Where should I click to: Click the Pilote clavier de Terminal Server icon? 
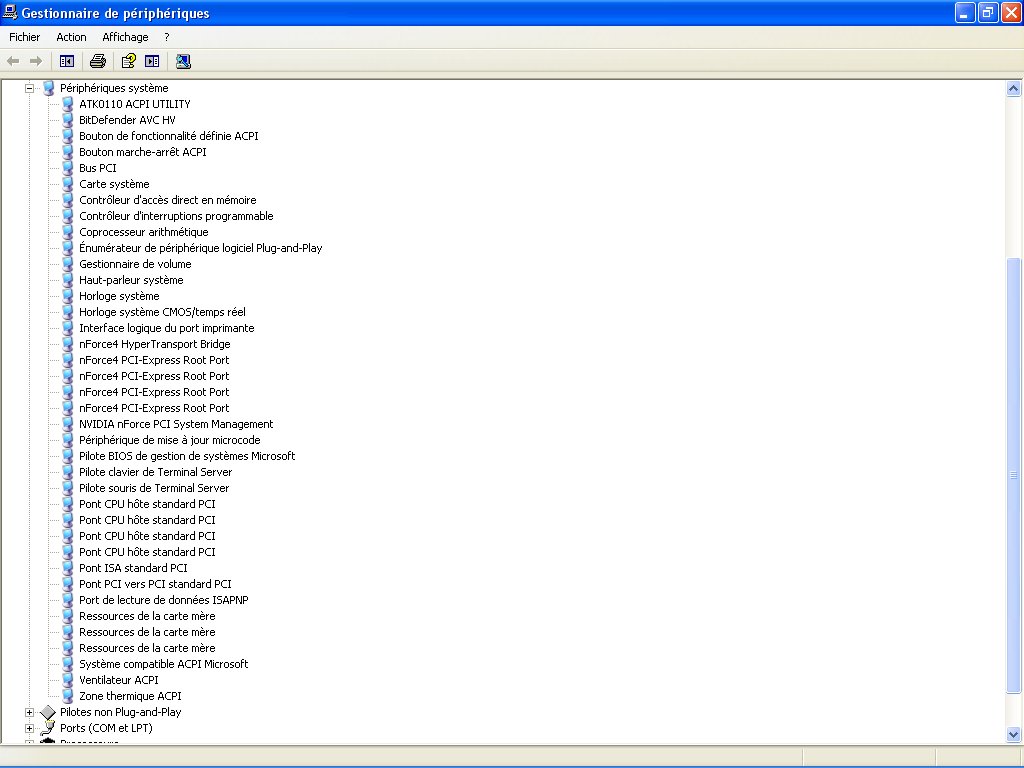tap(67, 472)
